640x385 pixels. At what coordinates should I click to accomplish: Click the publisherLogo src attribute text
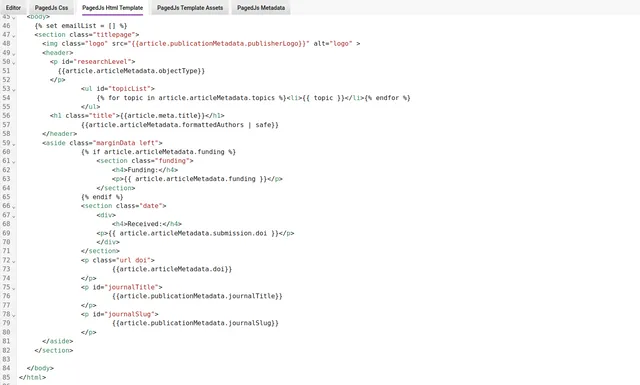click(x=220, y=43)
